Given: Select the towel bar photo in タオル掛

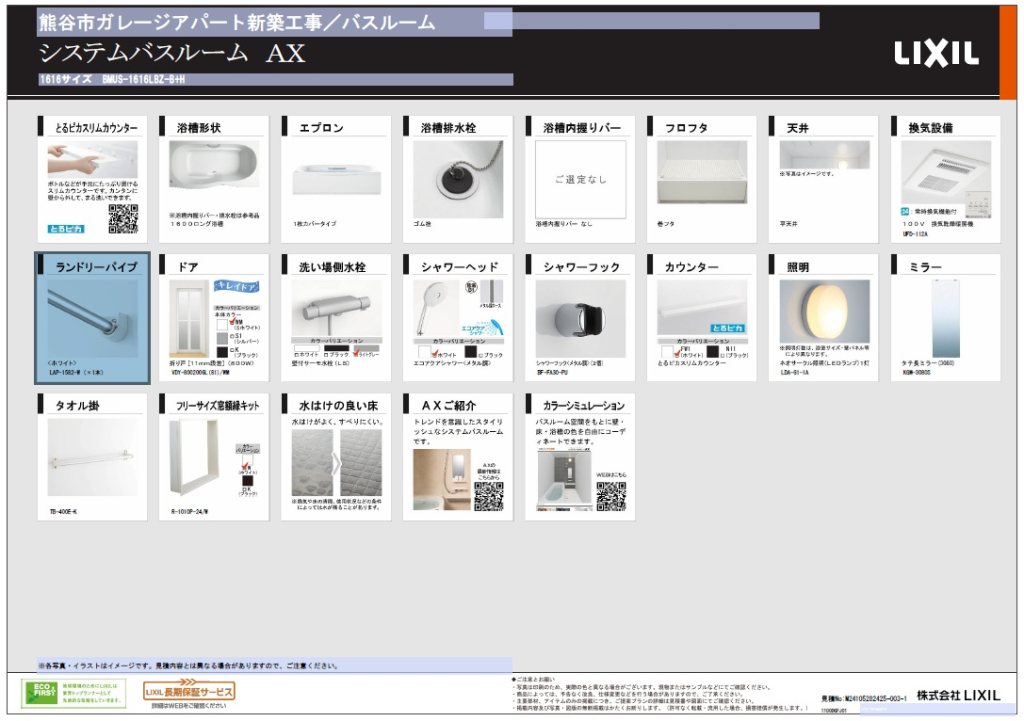Looking at the screenshot, I should click(x=93, y=457).
